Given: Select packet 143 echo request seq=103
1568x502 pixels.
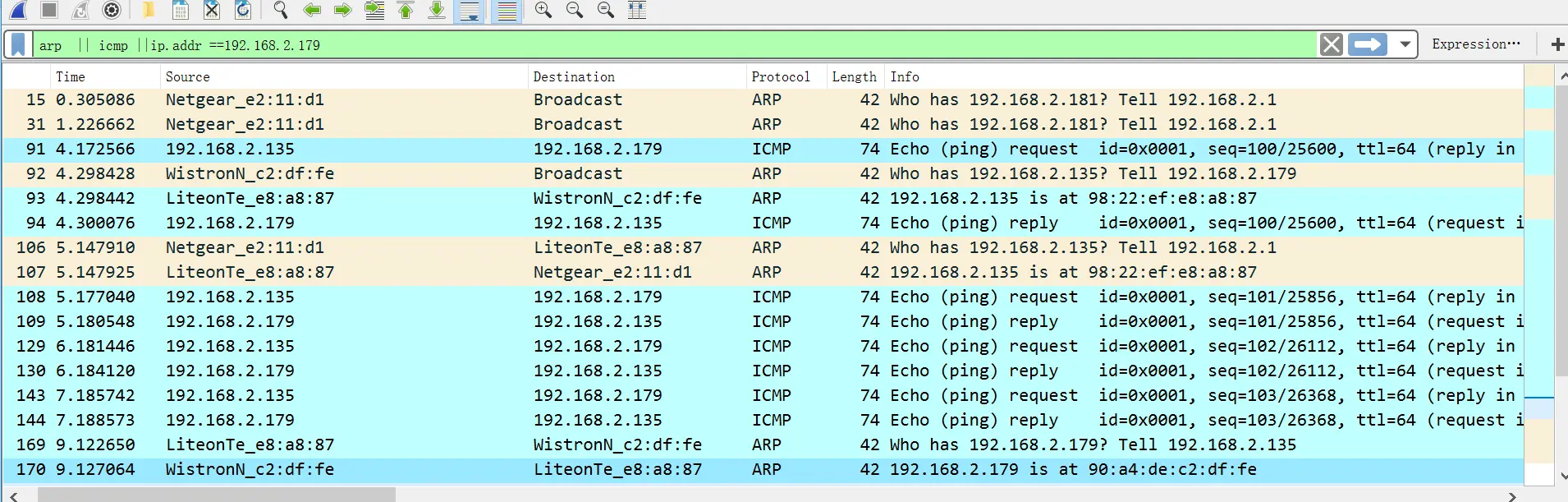Looking at the screenshot, I should point(763,395).
